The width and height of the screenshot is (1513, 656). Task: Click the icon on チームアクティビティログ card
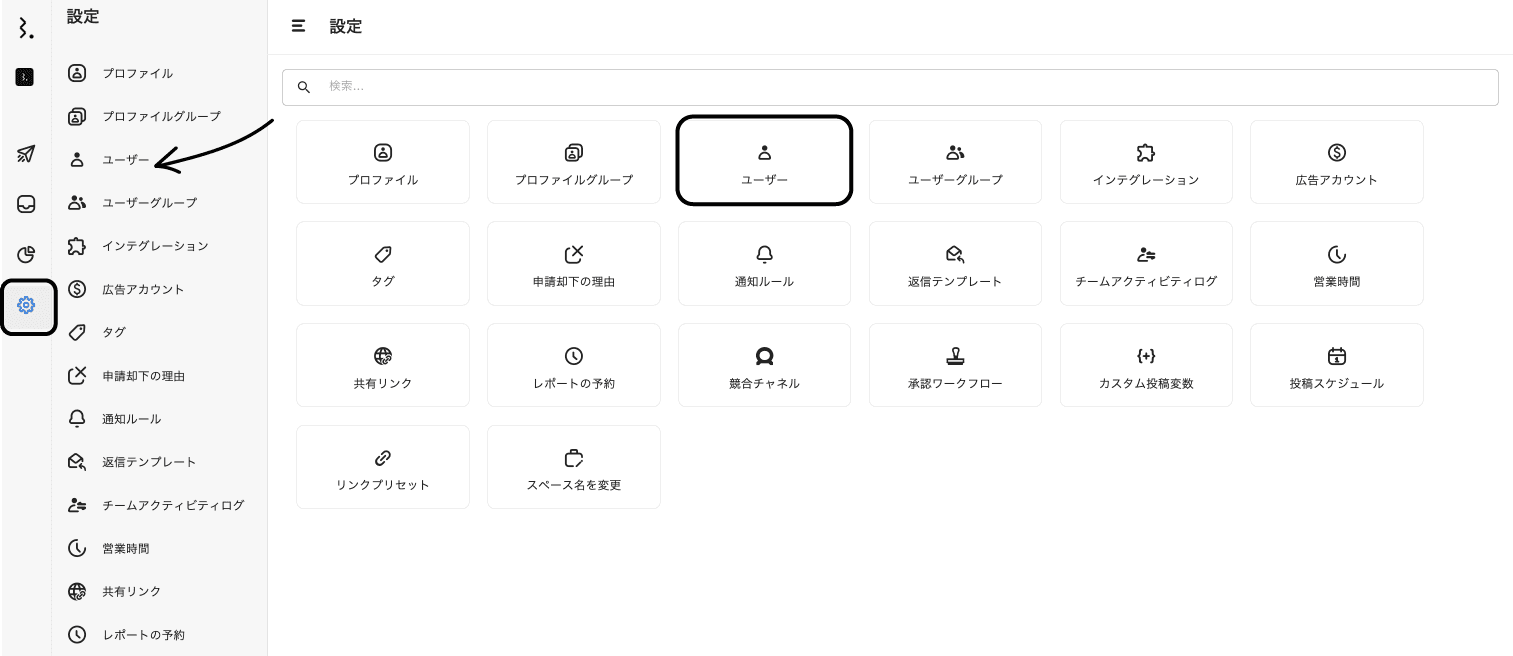[1146, 254]
